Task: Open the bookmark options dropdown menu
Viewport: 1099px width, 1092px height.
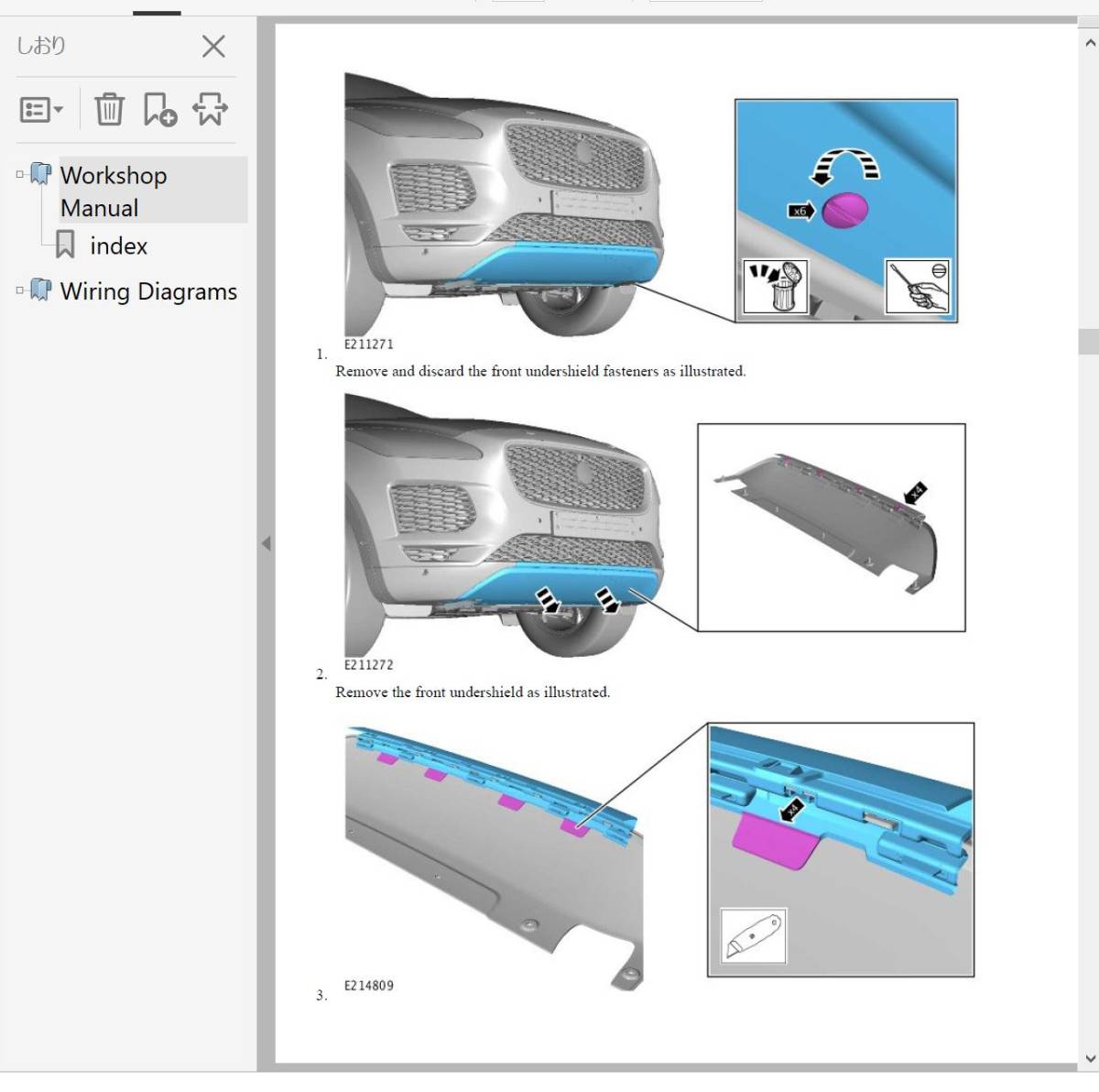Action: click(x=42, y=110)
